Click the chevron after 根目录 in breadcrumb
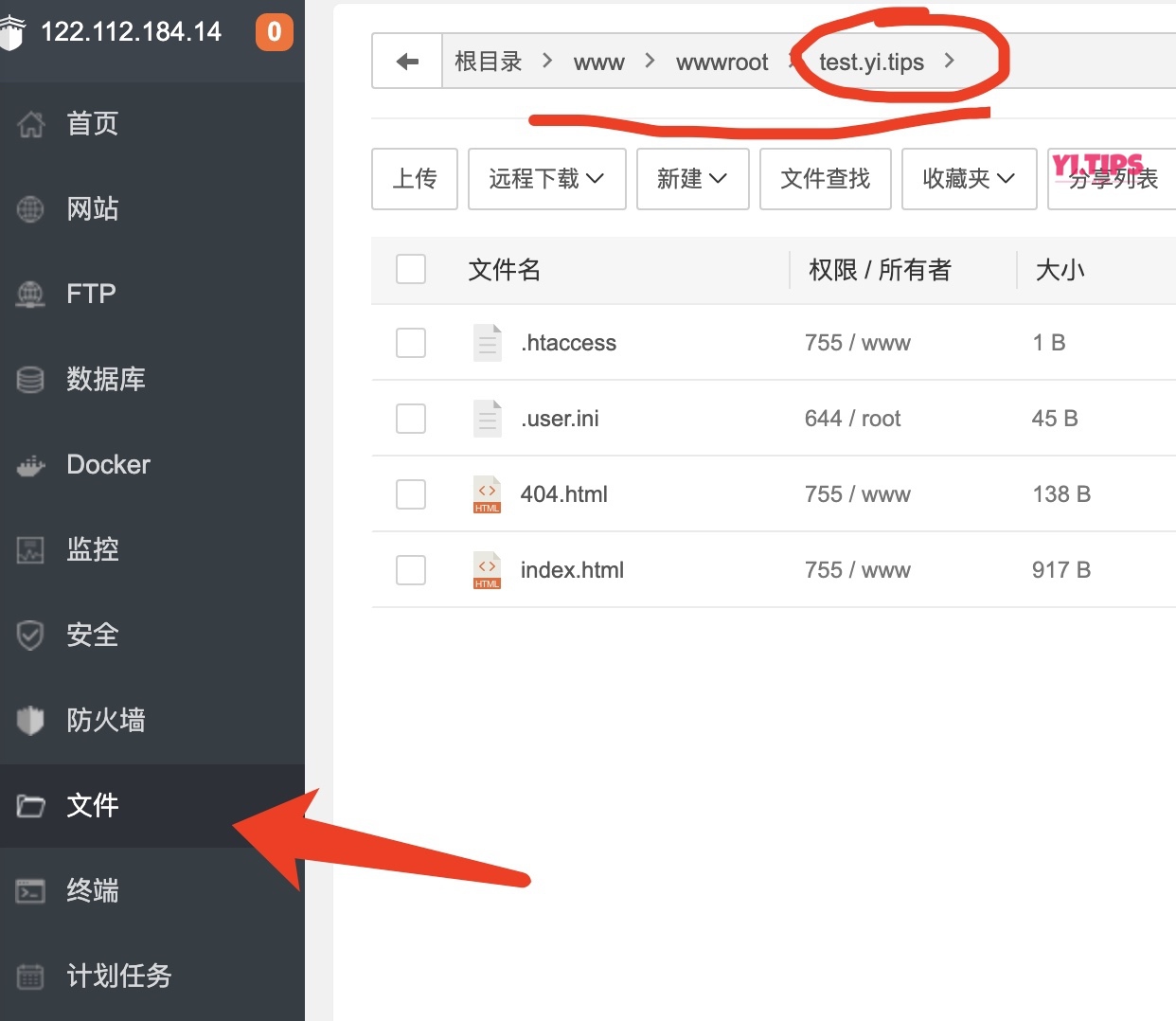 coord(547,61)
